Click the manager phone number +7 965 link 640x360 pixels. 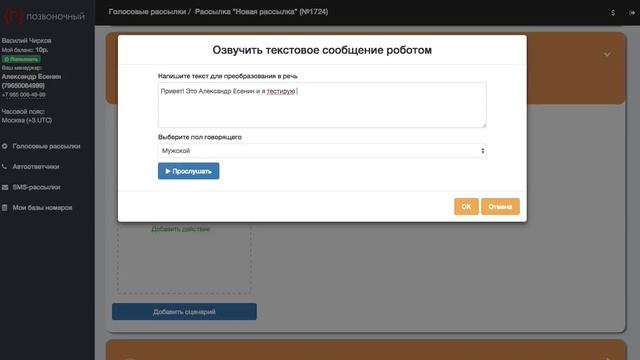coord(24,95)
